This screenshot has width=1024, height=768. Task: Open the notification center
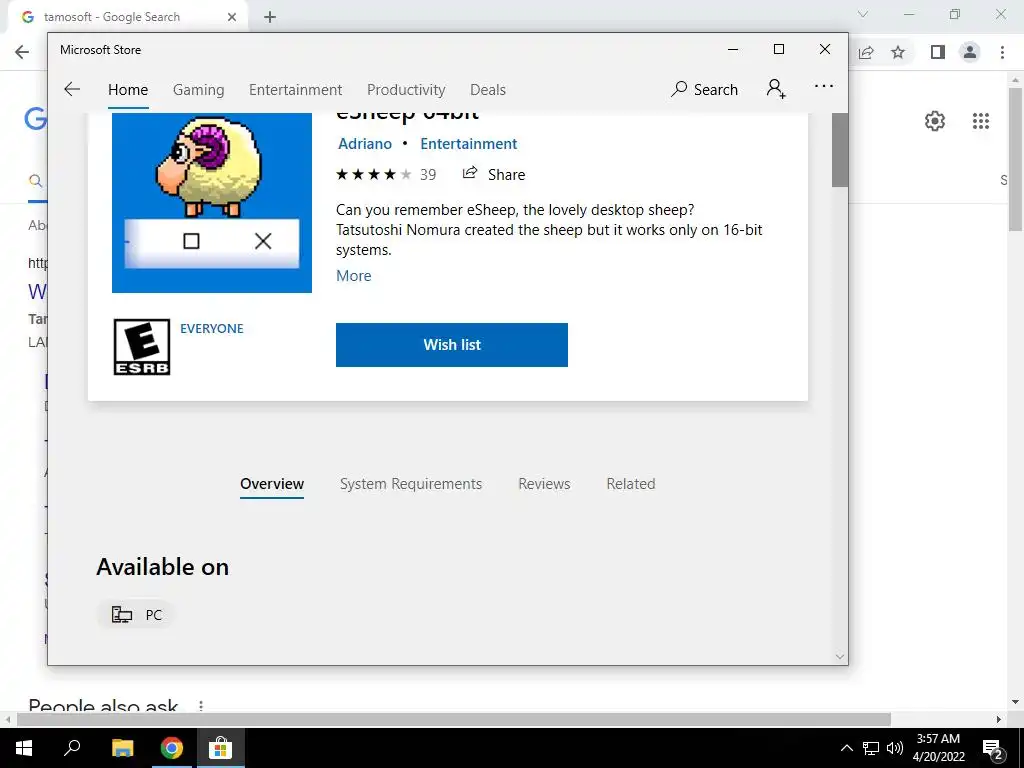coord(993,748)
